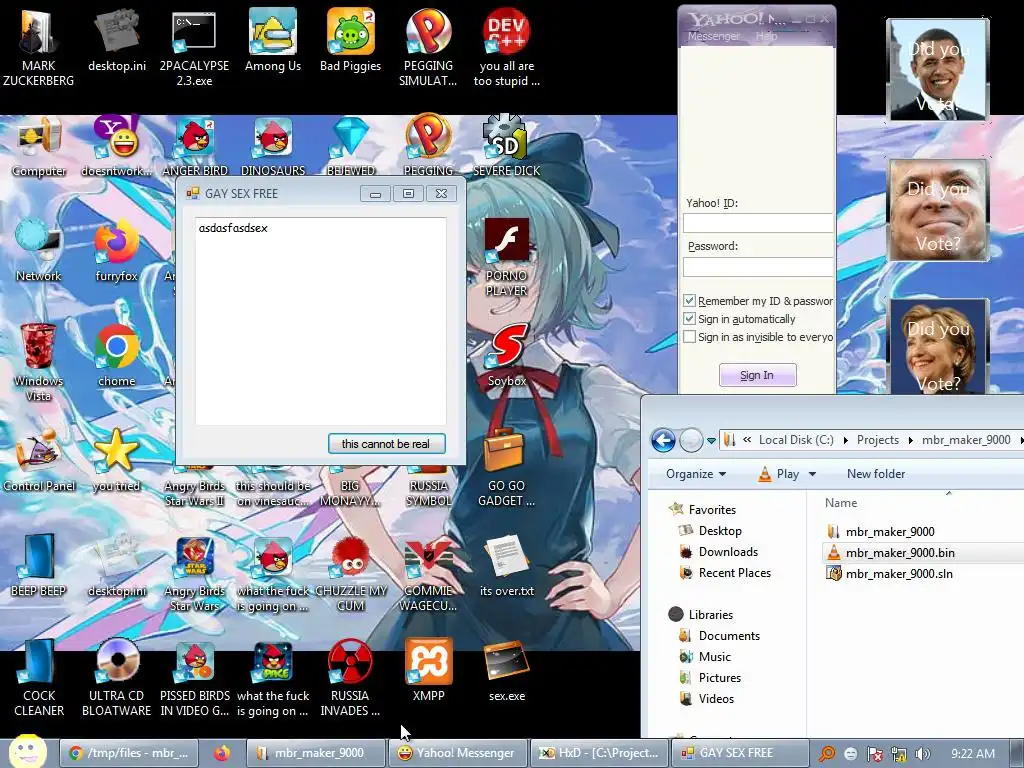Click the Name column header in Explorer
1024x768 pixels.
coord(840,503)
